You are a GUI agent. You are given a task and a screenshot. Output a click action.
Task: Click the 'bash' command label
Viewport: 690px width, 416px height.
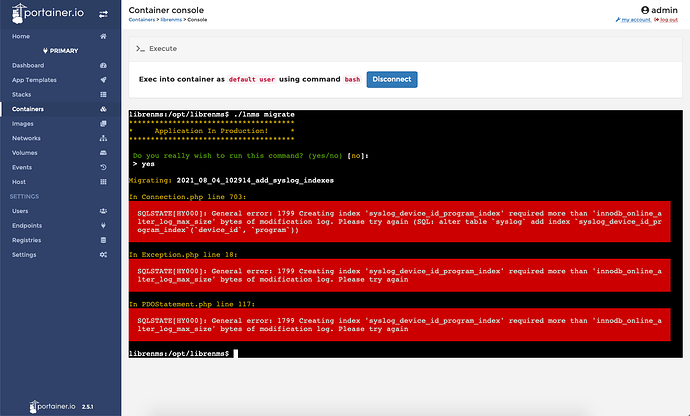coord(352,79)
